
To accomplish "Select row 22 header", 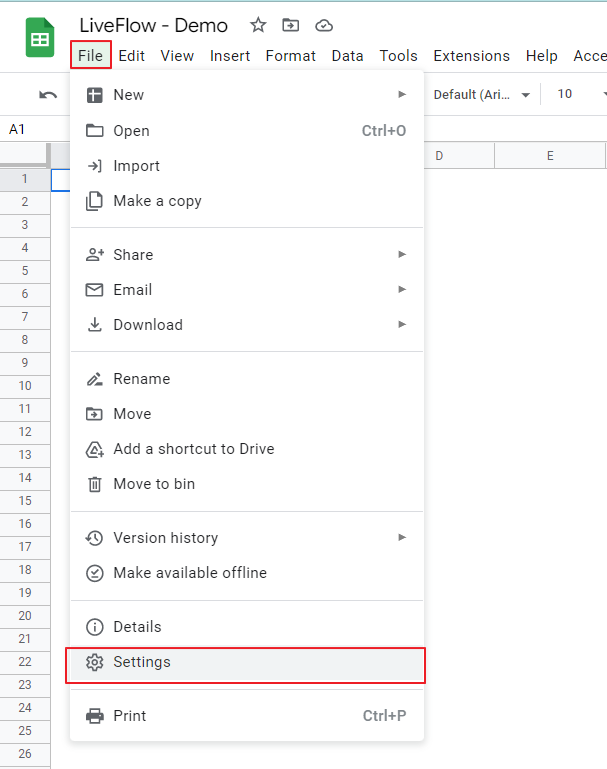I will click(x=25, y=663).
